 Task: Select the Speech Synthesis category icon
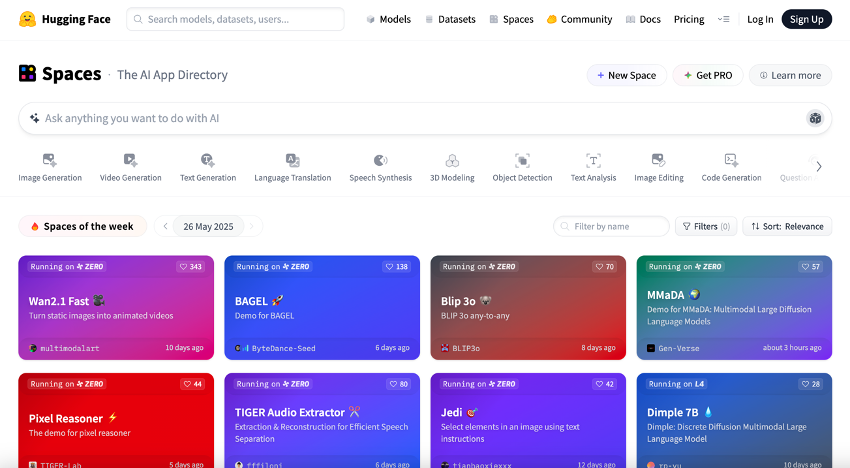tap(381, 161)
